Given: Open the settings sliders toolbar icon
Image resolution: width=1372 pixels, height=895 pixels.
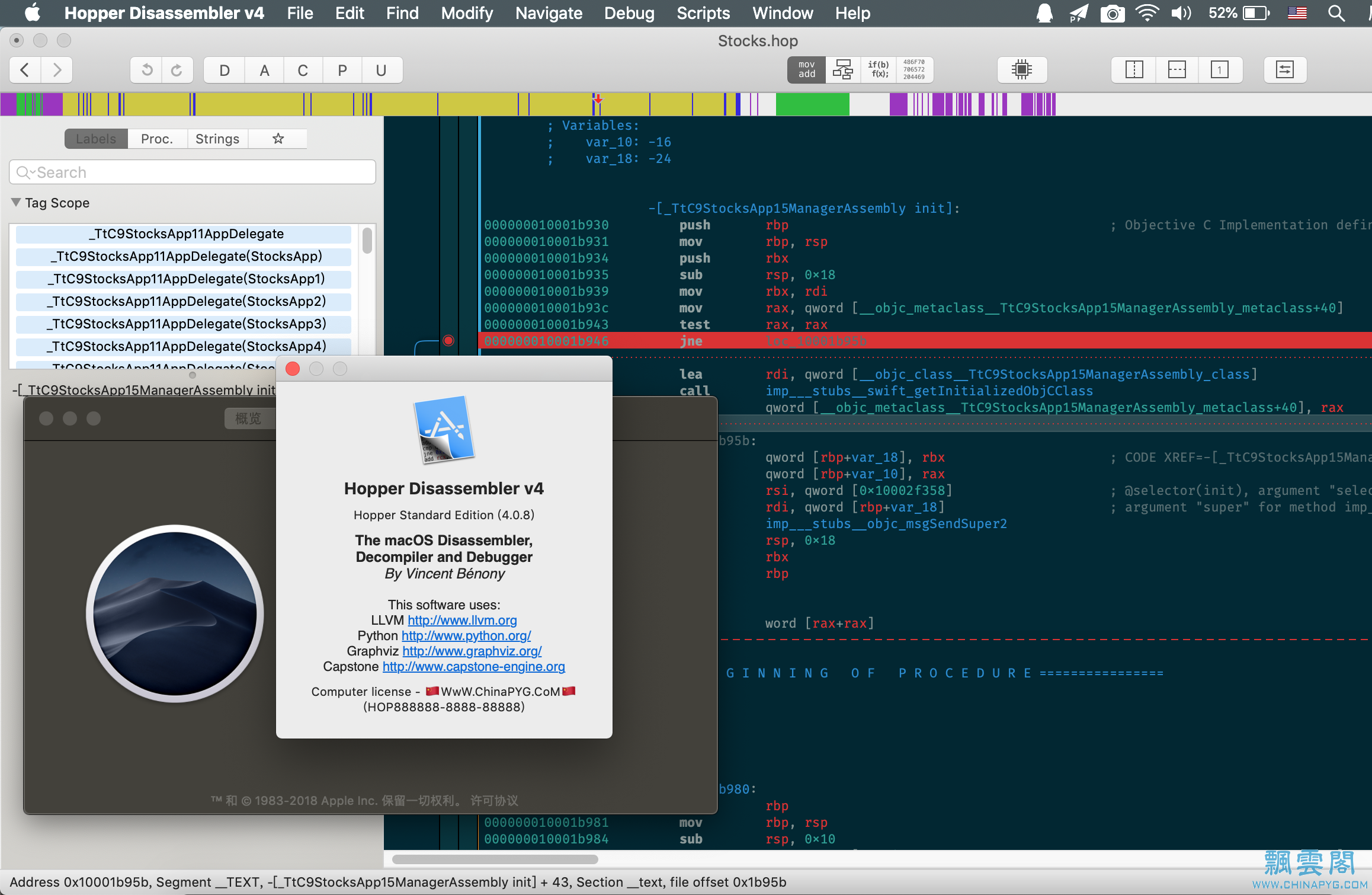Looking at the screenshot, I should click(1284, 70).
